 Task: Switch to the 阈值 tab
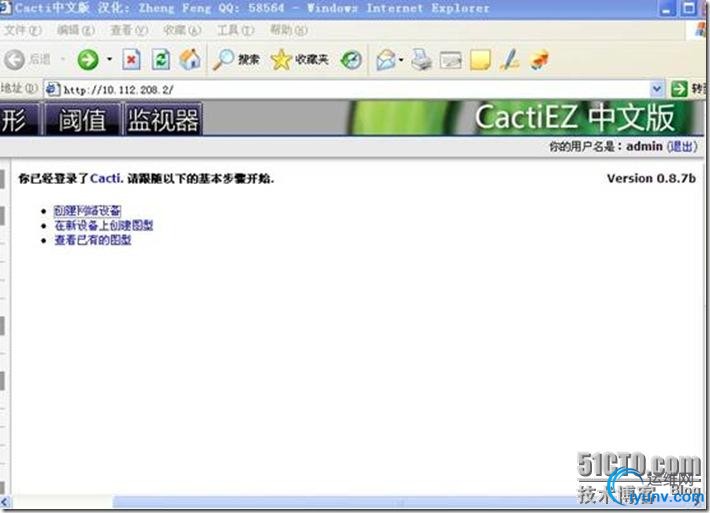[82, 119]
